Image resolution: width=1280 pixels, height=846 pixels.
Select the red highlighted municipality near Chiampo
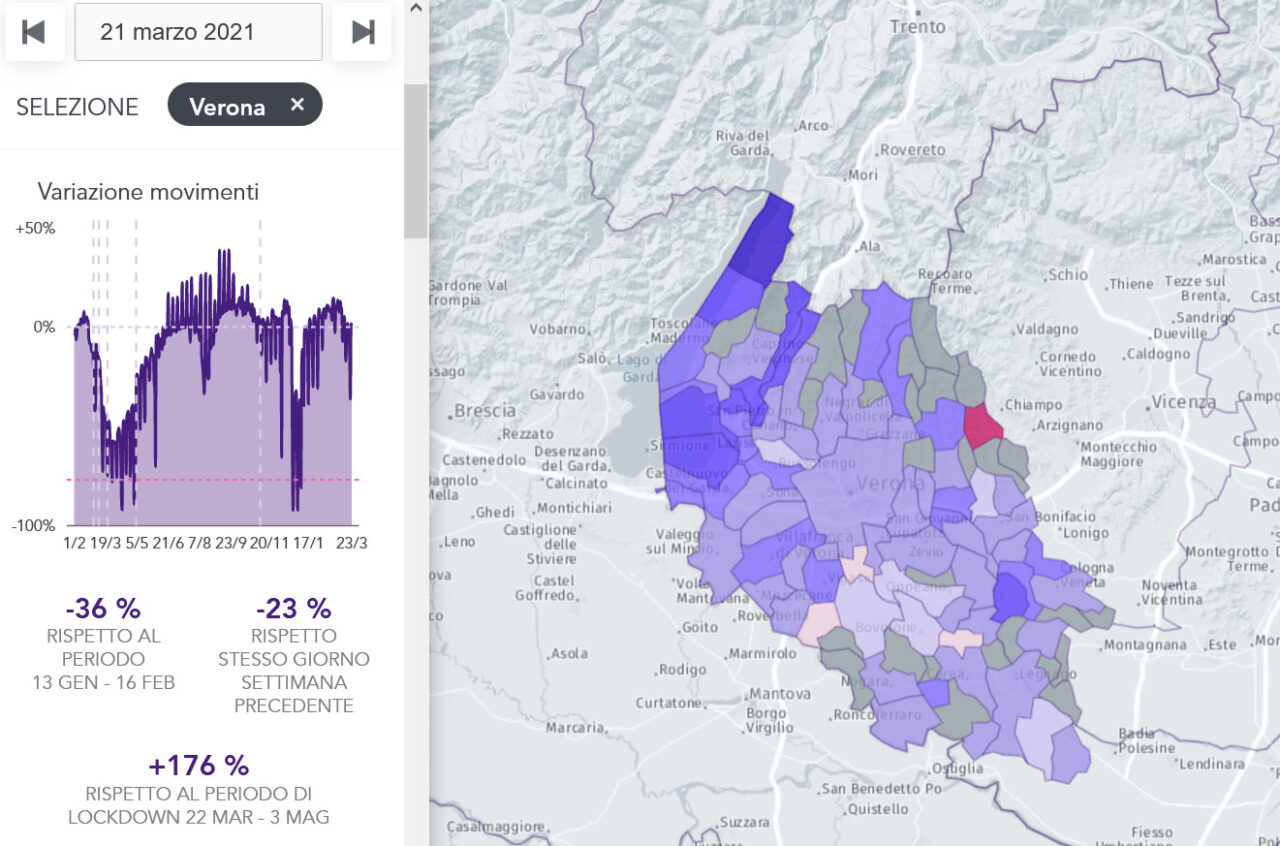point(982,426)
